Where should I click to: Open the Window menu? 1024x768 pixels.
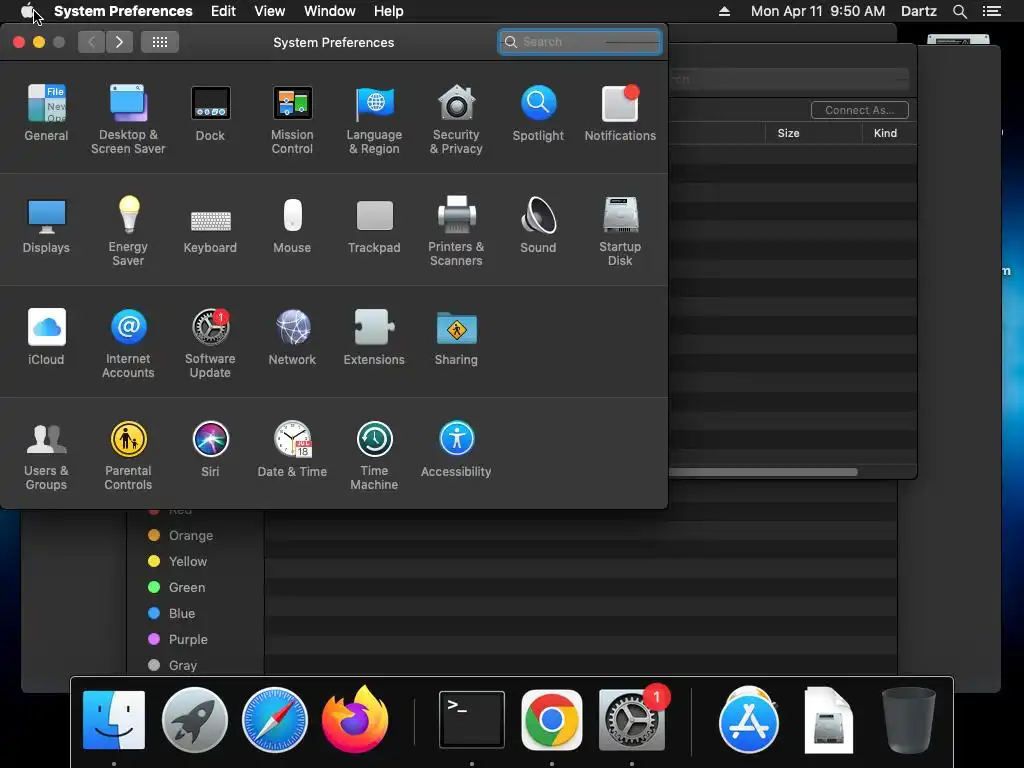[x=330, y=11]
